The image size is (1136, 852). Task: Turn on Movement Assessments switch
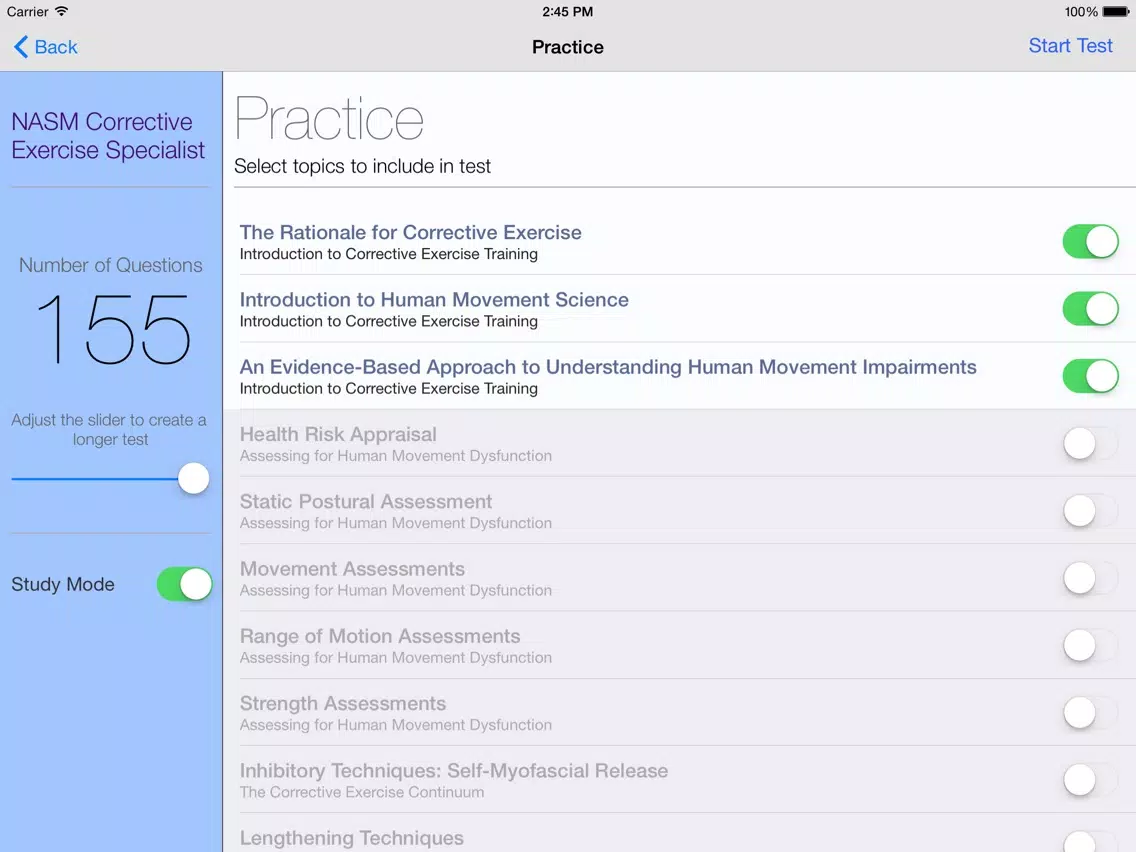tap(1090, 578)
